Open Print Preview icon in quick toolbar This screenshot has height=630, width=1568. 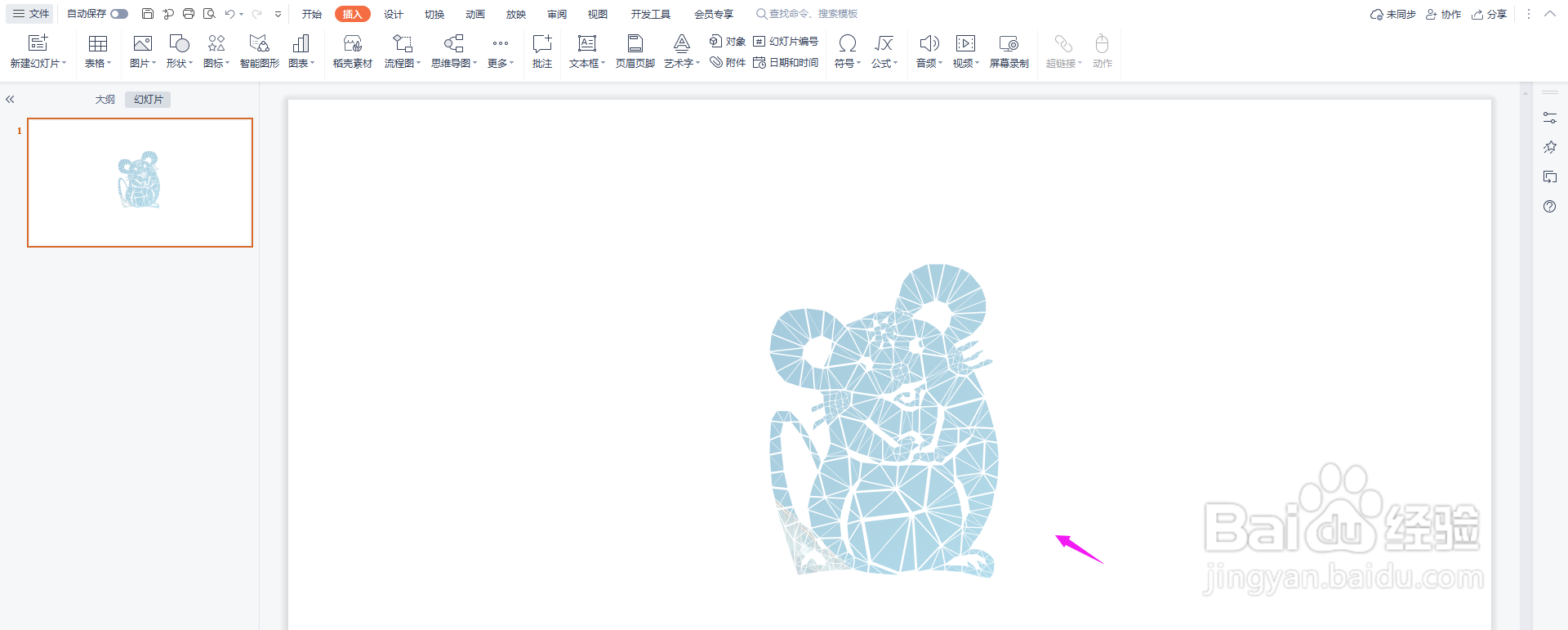tap(209, 14)
